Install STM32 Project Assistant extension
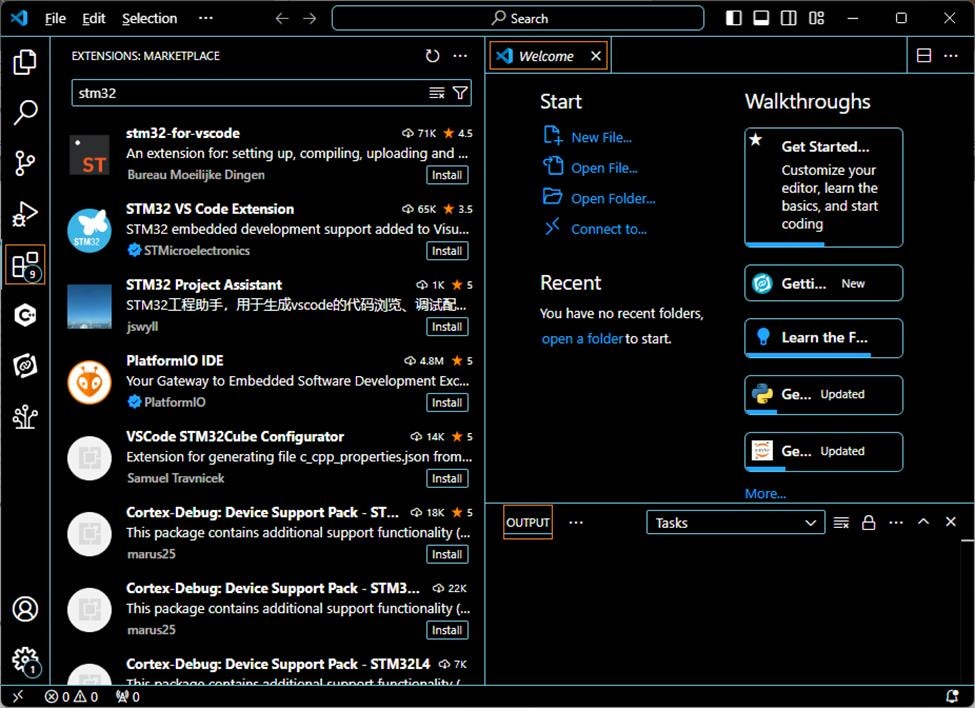Screen dimensions: 975x708 pos(447,327)
